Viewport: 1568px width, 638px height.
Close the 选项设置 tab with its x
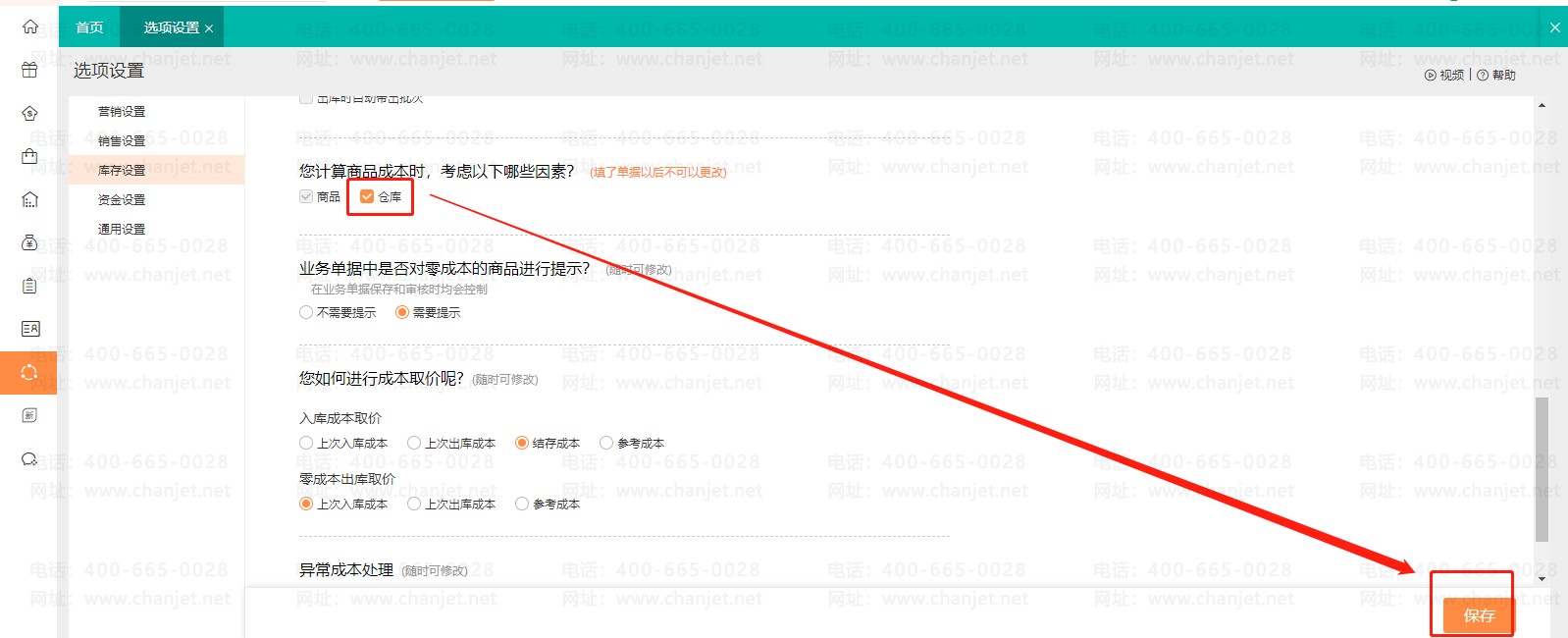pos(209,28)
